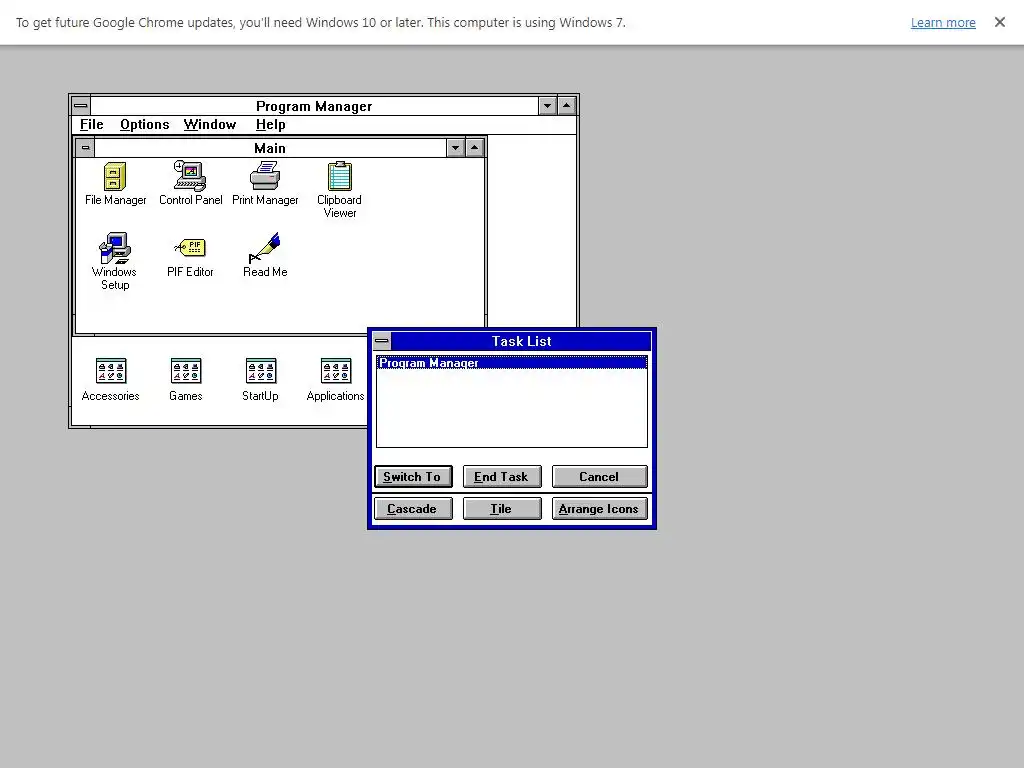Image resolution: width=1024 pixels, height=768 pixels.
Task: Click the Program Manager title bar
Action: click(314, 106)
